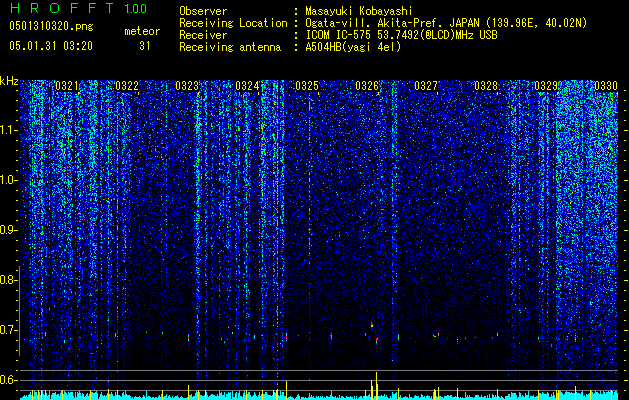Screen dimensions: 629x400
Task: Click the 0.7 frequency axis label
Action: (x=7, y=330)
